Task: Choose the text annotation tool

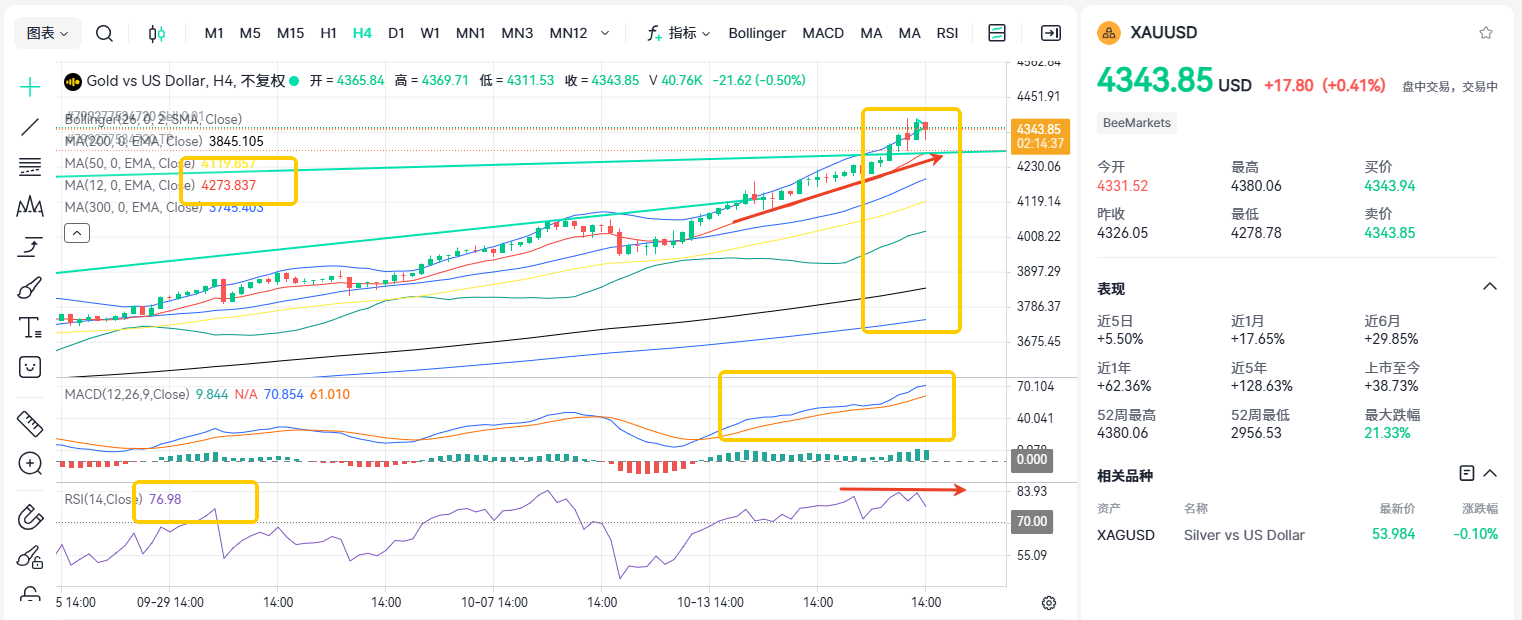Action: [30, 327]
